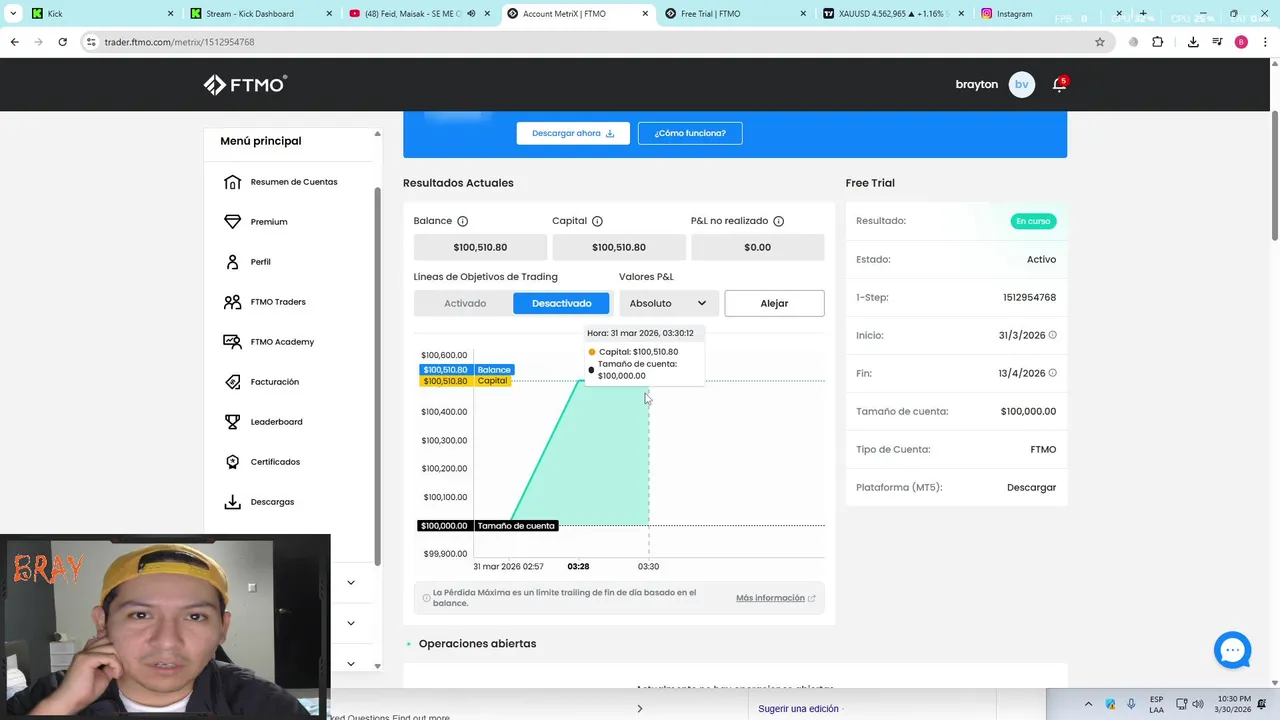Switch to Free Trial | FTMO tab
The width and height of the screenshot is (1280, 720).
734,14
